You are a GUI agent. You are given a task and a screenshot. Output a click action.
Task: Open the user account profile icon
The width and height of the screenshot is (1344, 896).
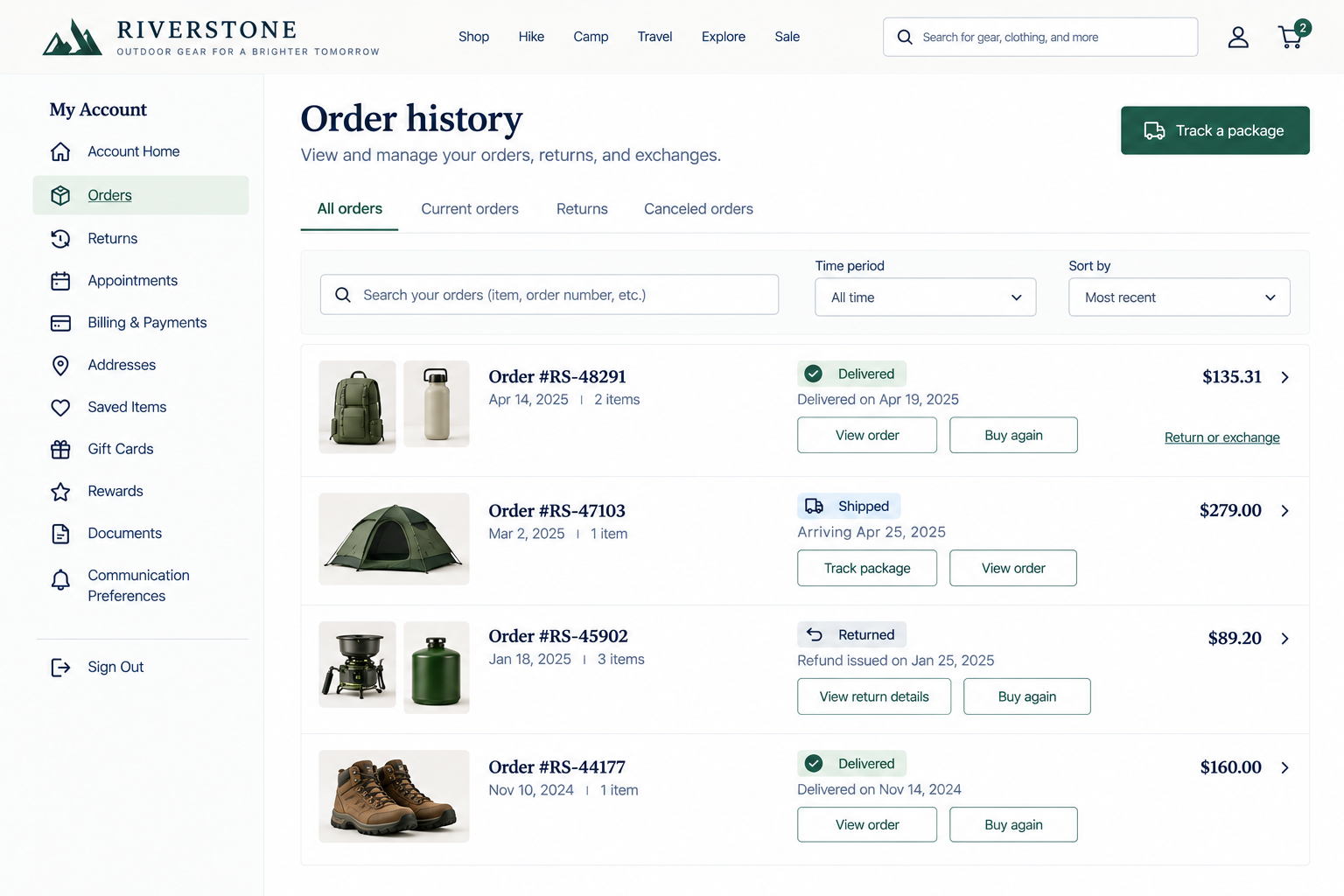[x=1238, y=37]
